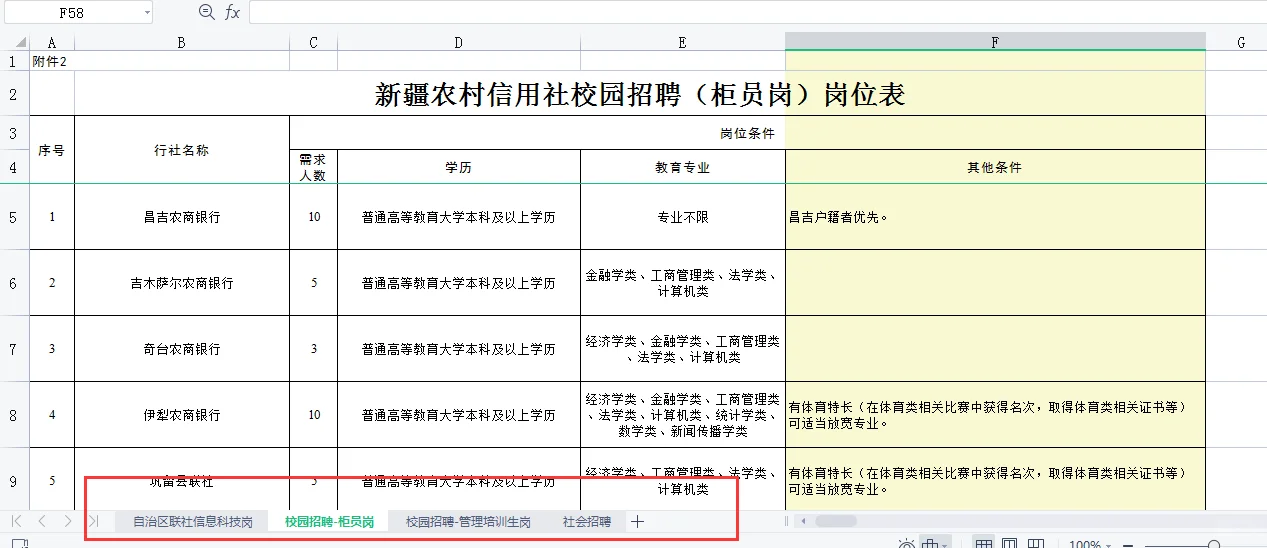Select row 6 header

point(14,283)
